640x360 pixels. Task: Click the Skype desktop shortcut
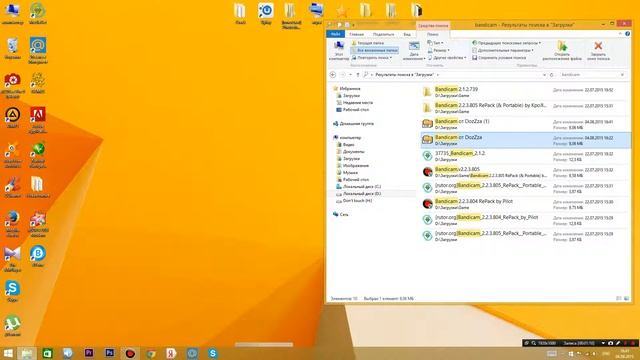click(x=12, y=291)
